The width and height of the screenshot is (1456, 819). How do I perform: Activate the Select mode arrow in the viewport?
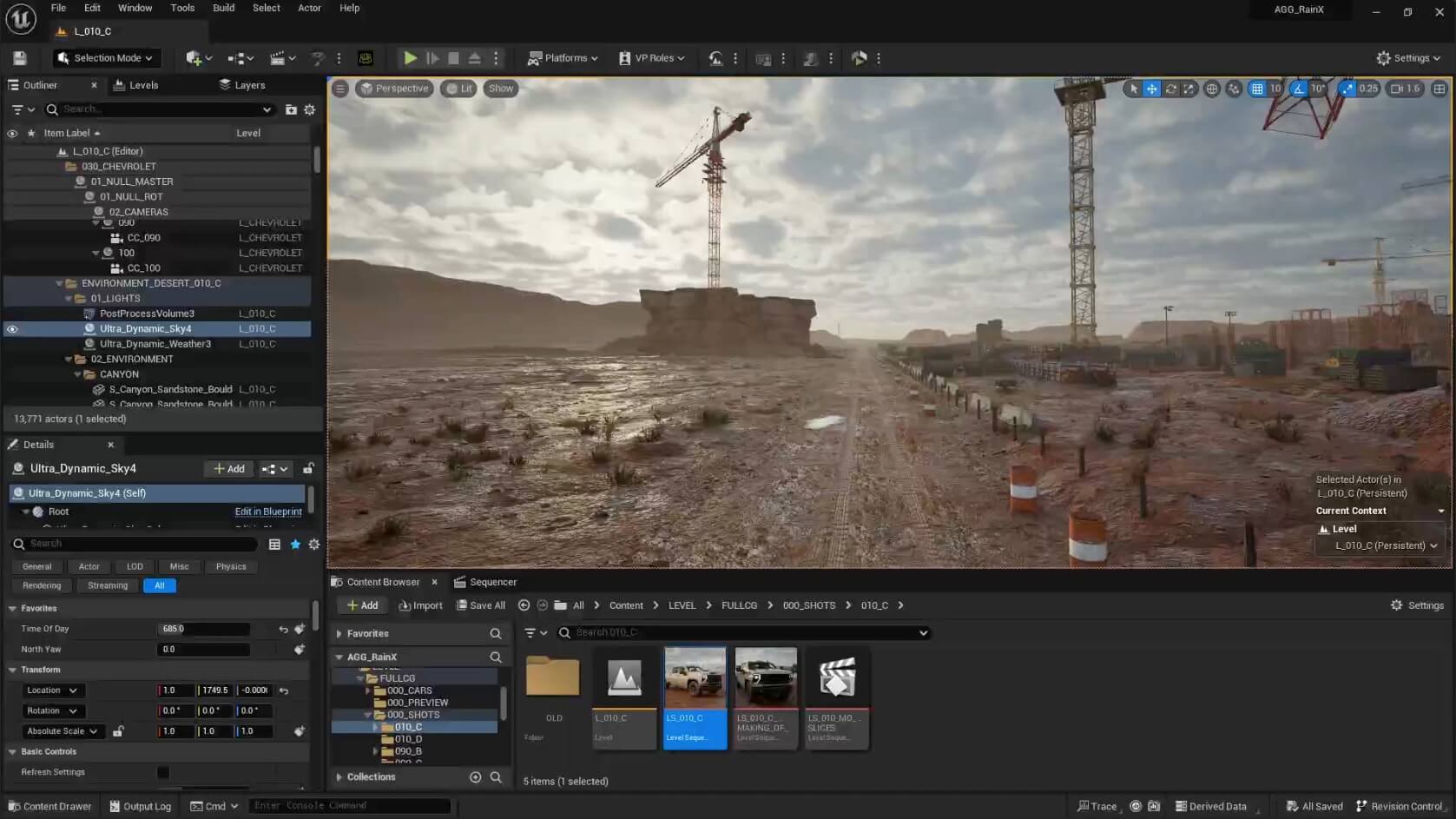point(1133,89)
